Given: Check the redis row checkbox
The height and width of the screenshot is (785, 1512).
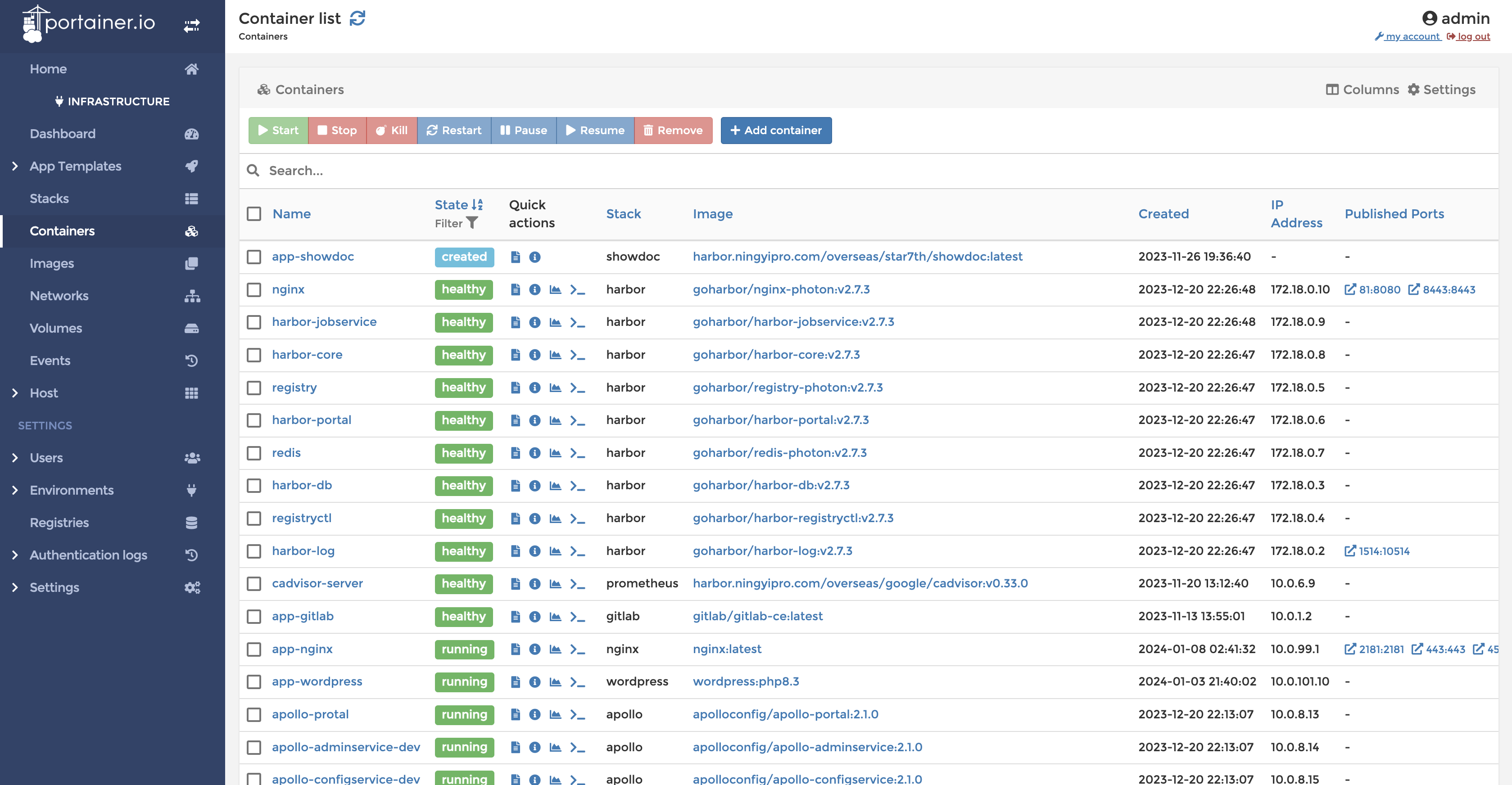Looking at the screenshot, I should (254, 453).
